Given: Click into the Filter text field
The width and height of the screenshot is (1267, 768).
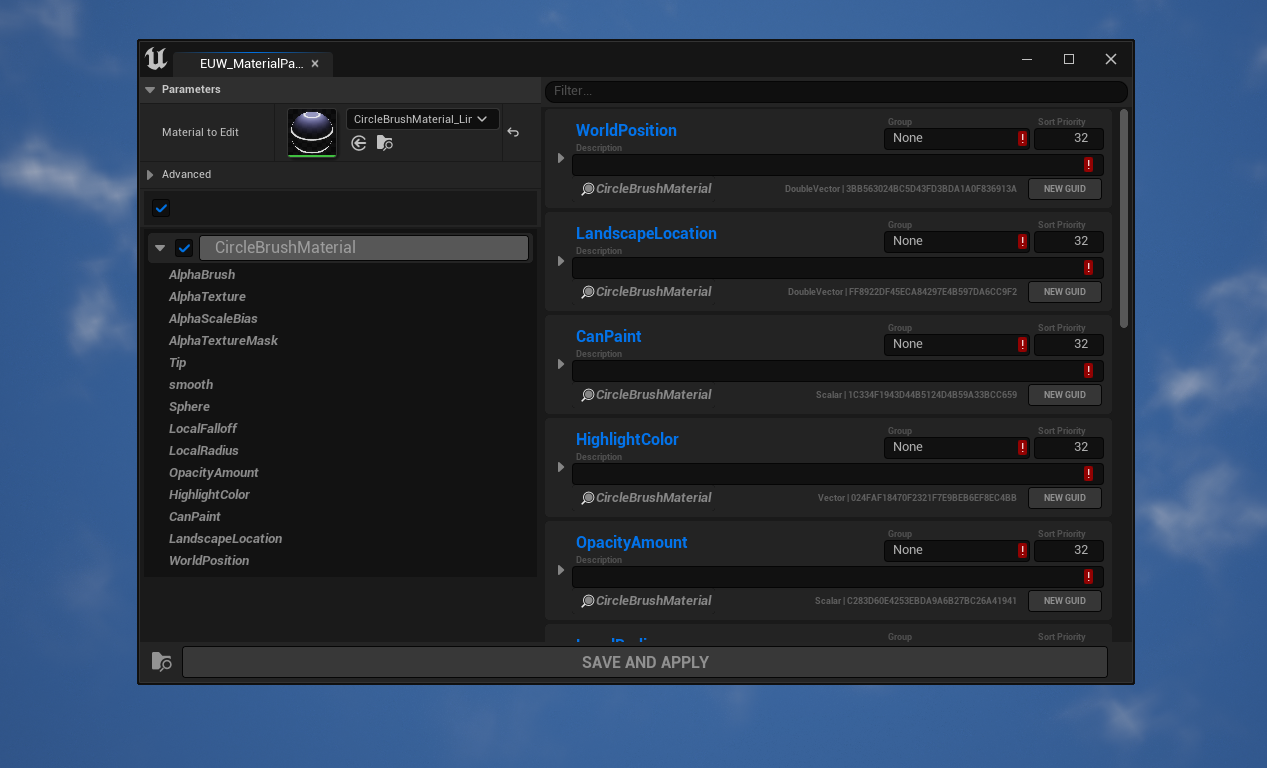Looking at the screenshot, I should click(835, 90).
